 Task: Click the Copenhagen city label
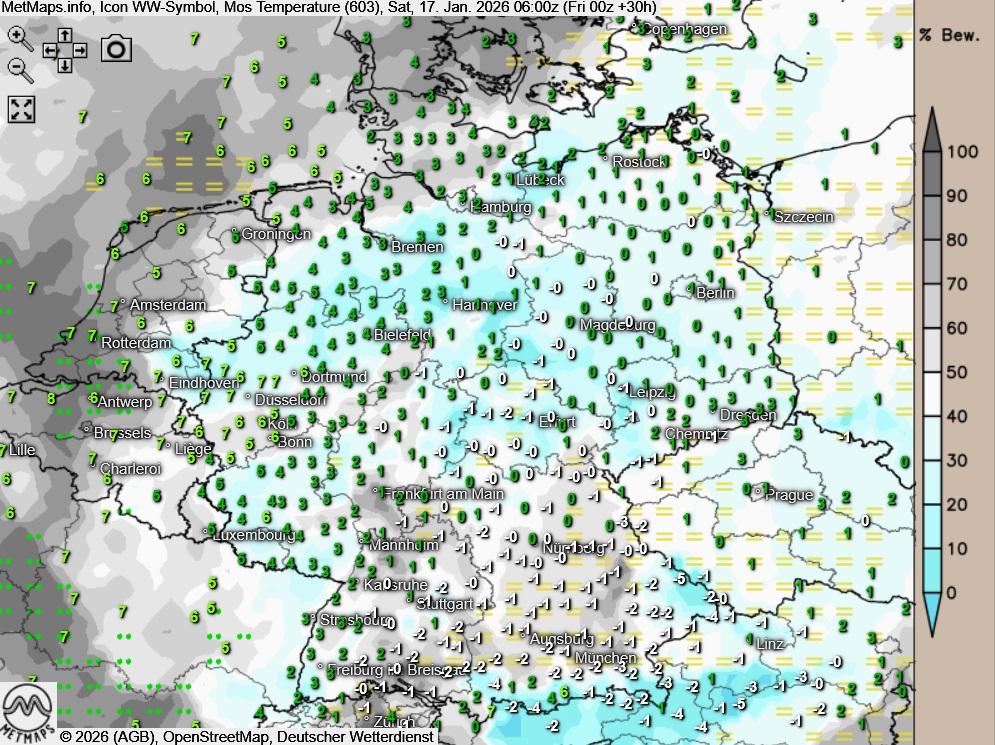pos(683,29)
